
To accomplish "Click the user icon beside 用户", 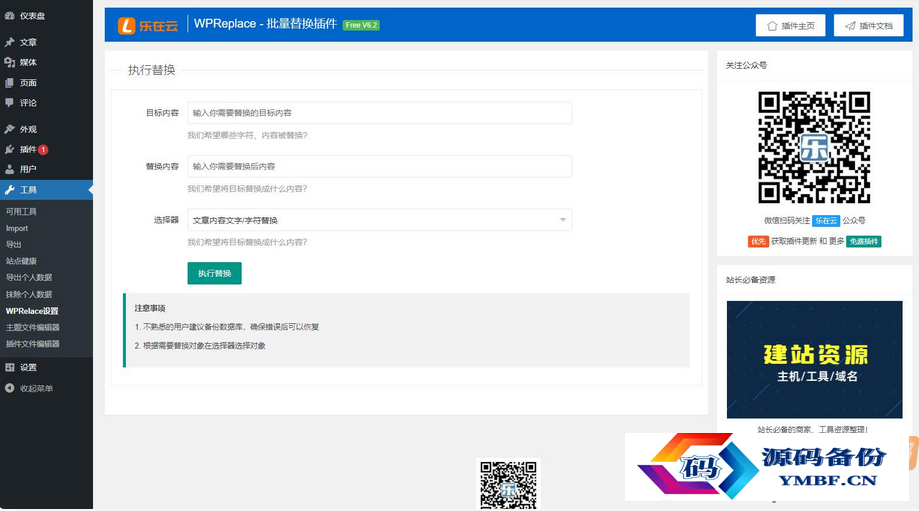I will (x=9, y=169).
